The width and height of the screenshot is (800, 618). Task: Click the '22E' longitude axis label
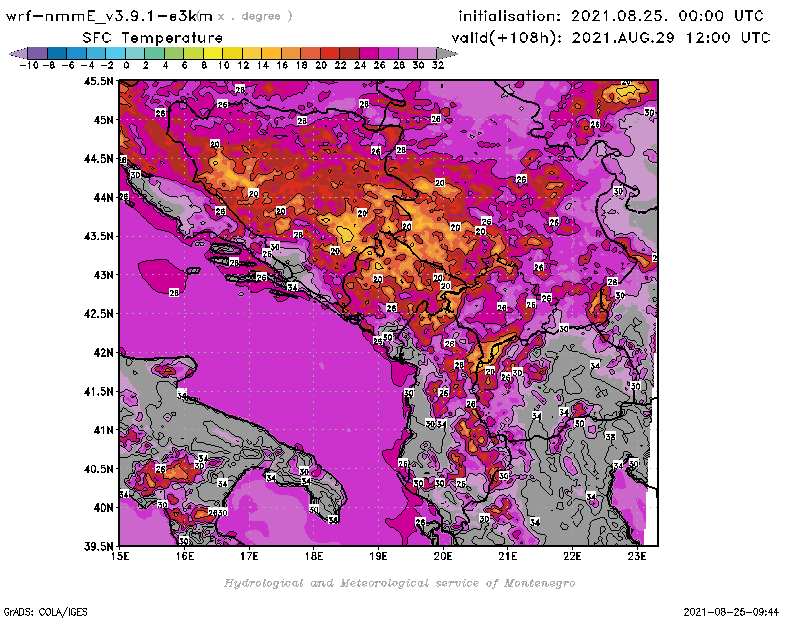coord(572,556)
